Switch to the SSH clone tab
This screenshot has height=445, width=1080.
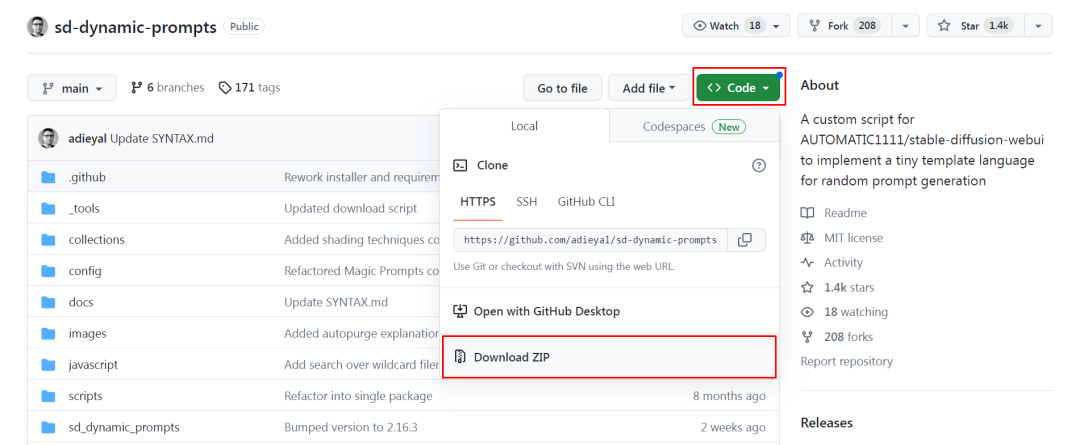tap(527, 202)
